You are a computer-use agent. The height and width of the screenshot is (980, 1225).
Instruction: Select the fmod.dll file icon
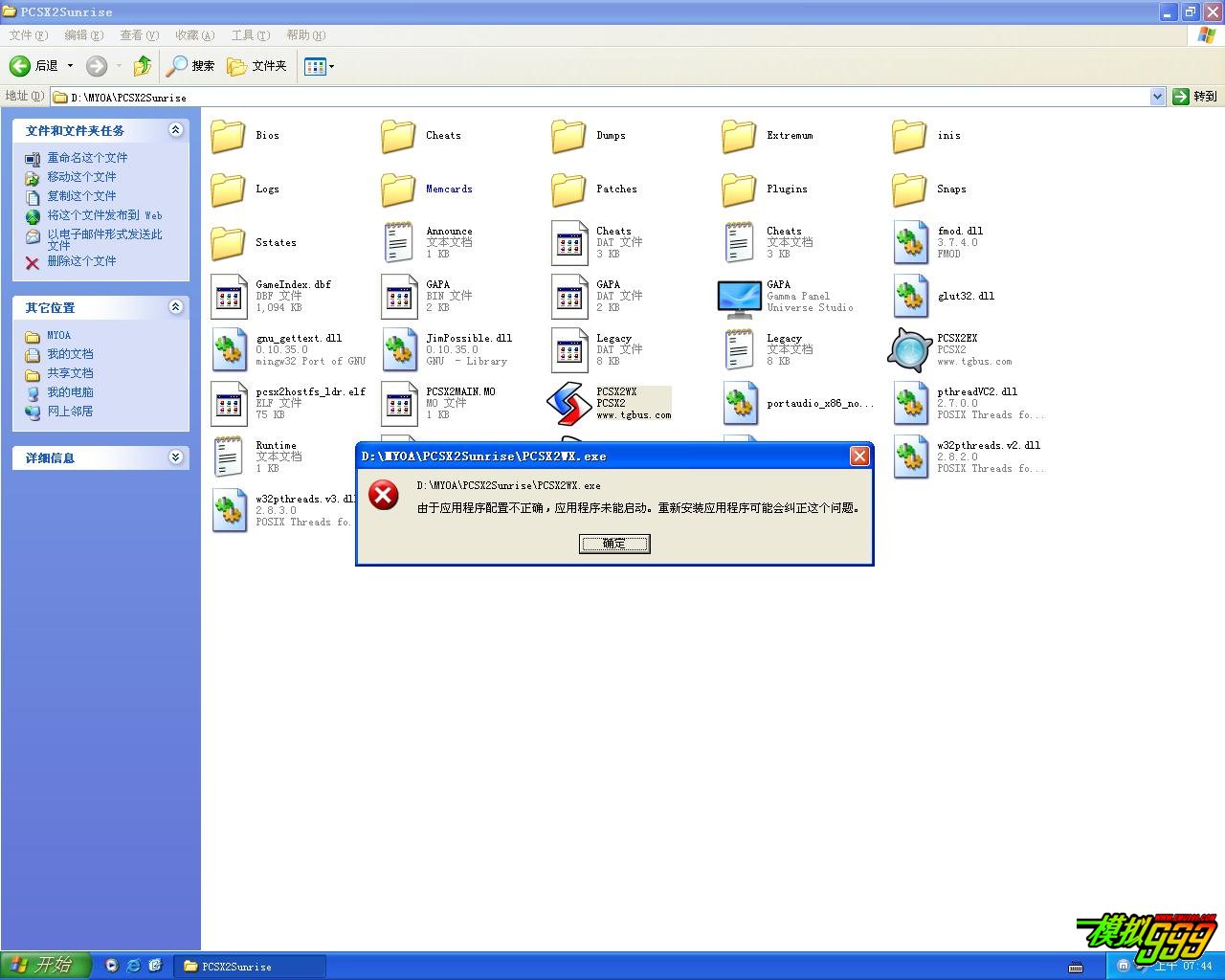[x=909, y=242]
